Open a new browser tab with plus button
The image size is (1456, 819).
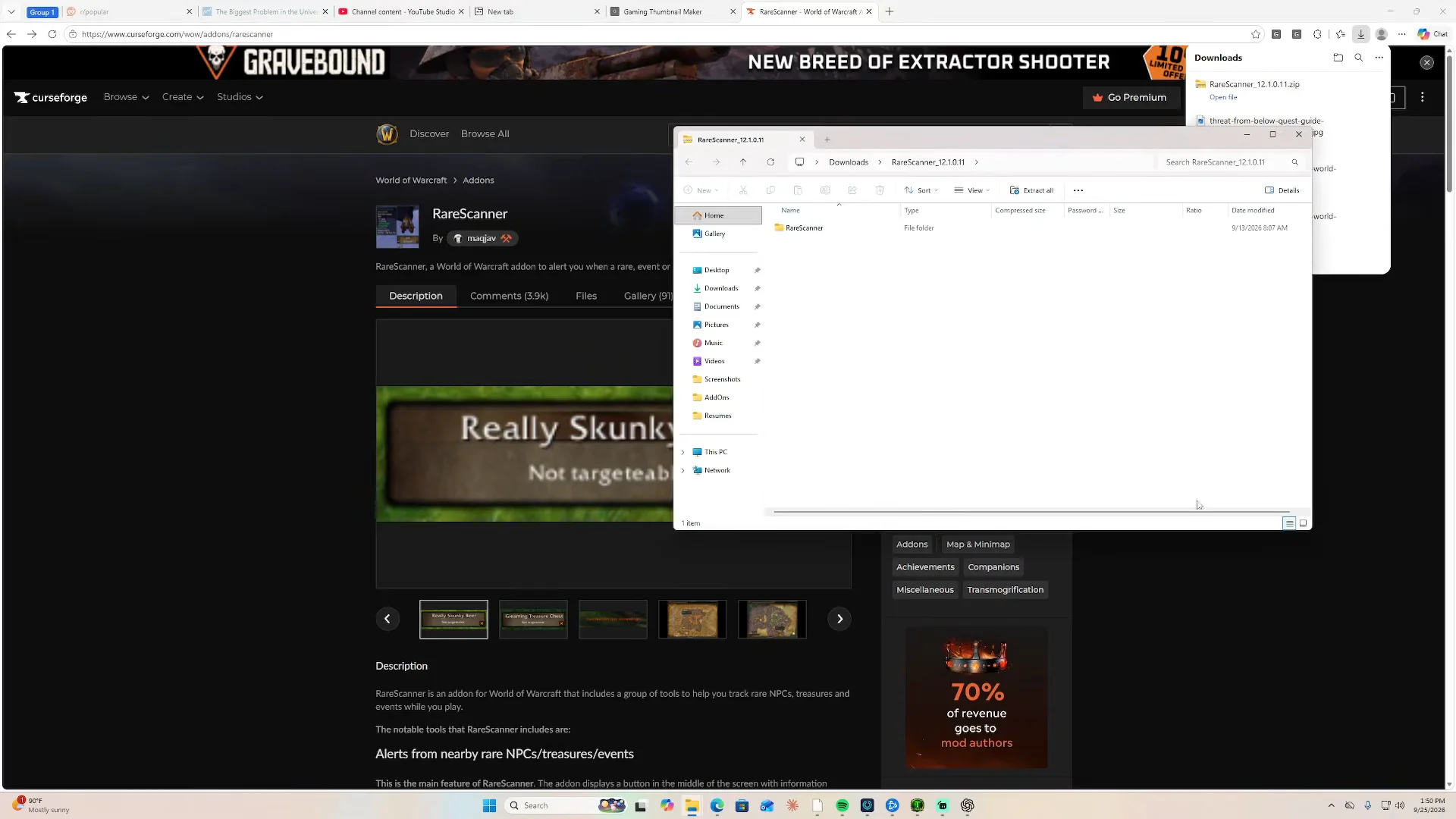coord(890,11)
